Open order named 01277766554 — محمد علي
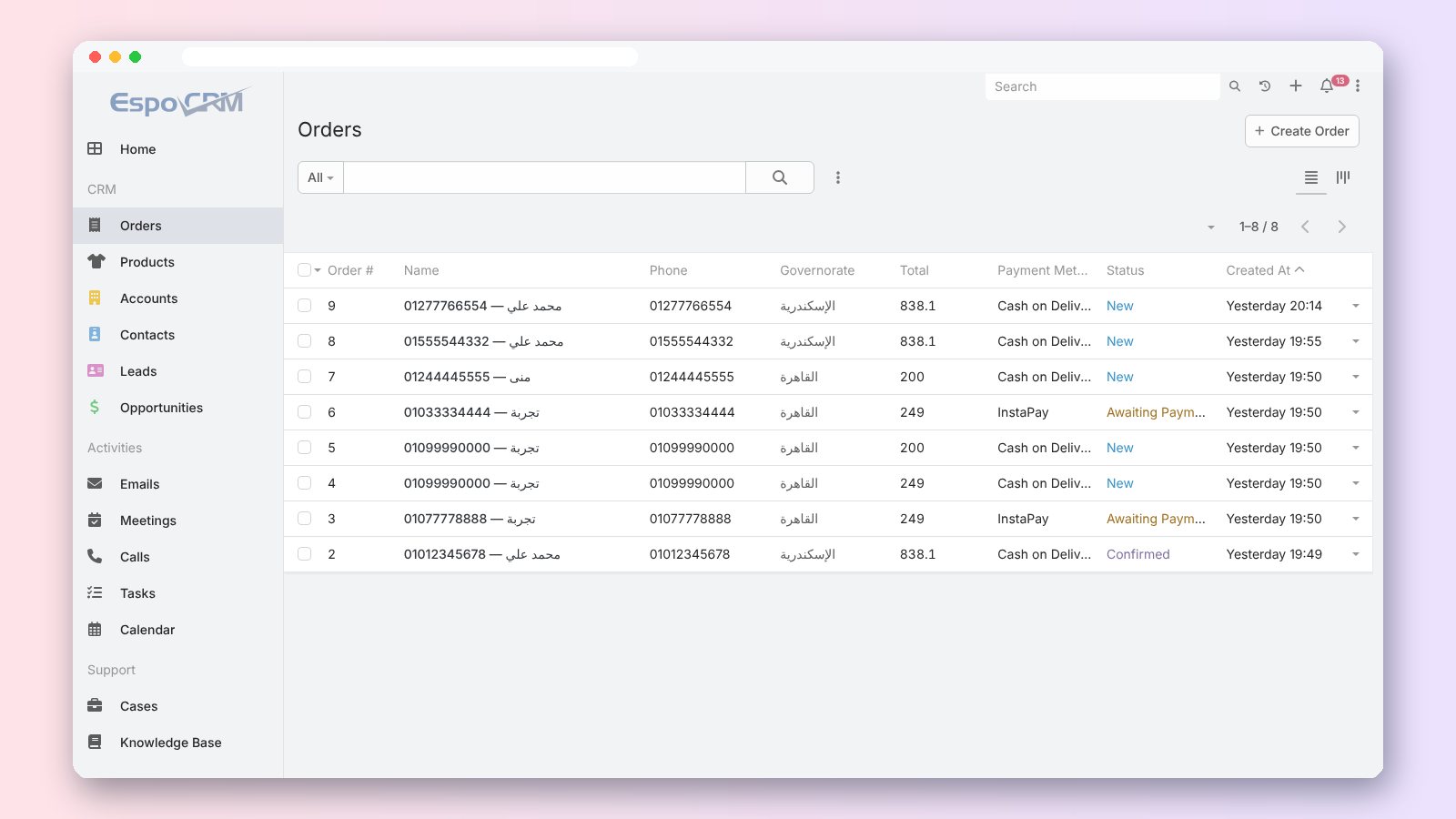The image size is (1456, 819). point(482,306)
